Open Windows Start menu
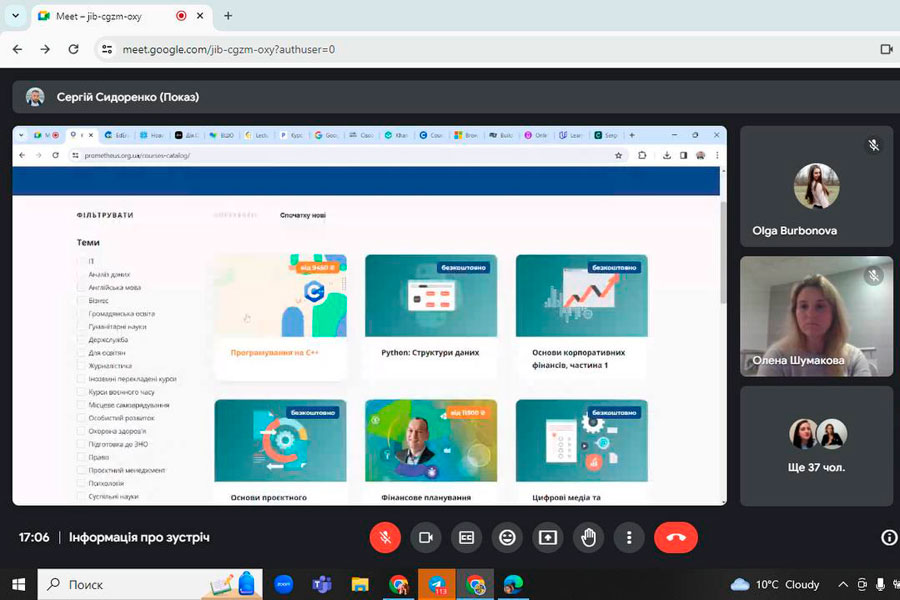 [x=17, y=584]
